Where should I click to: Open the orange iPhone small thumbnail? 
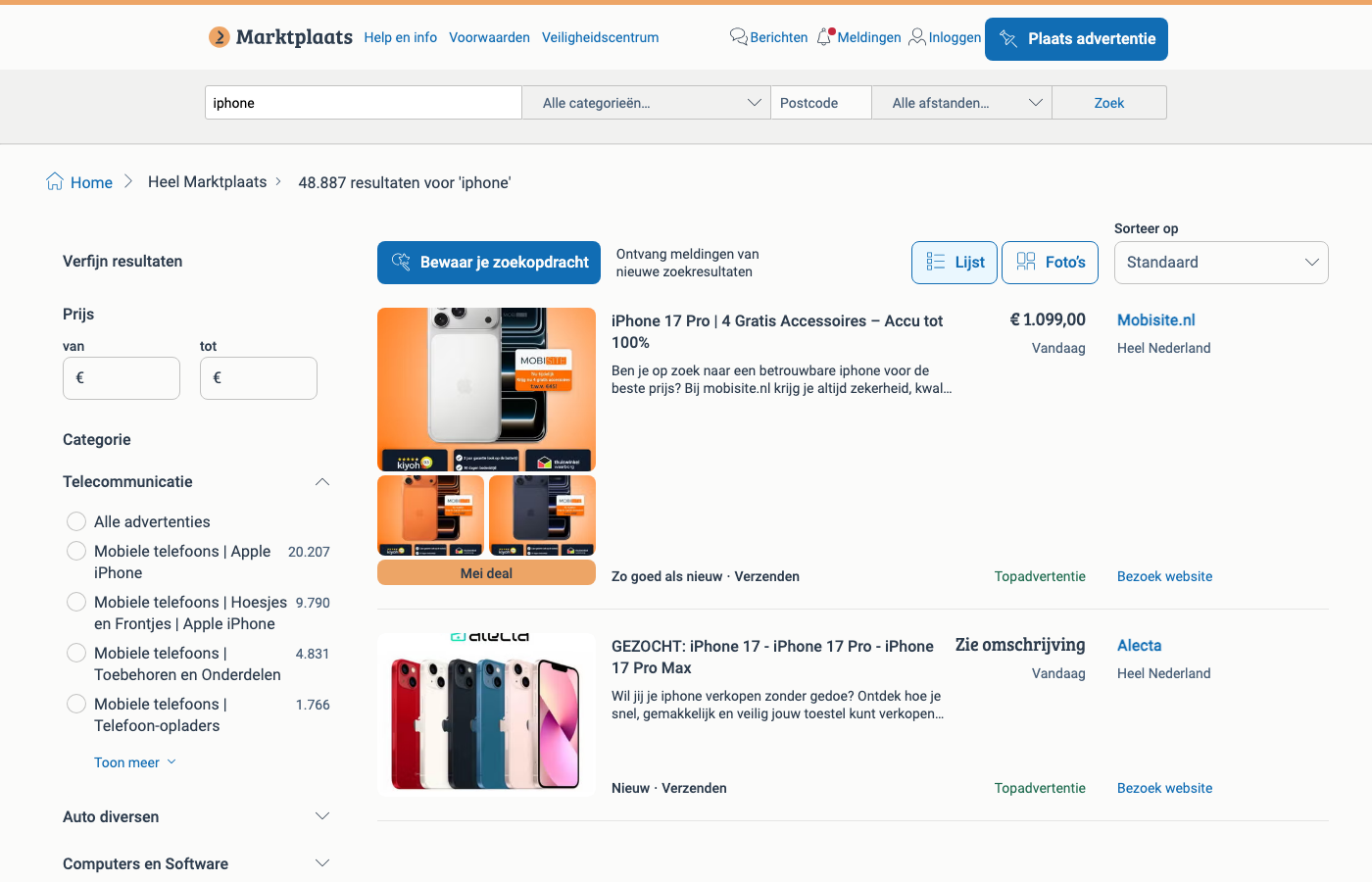tap(430, 515)
